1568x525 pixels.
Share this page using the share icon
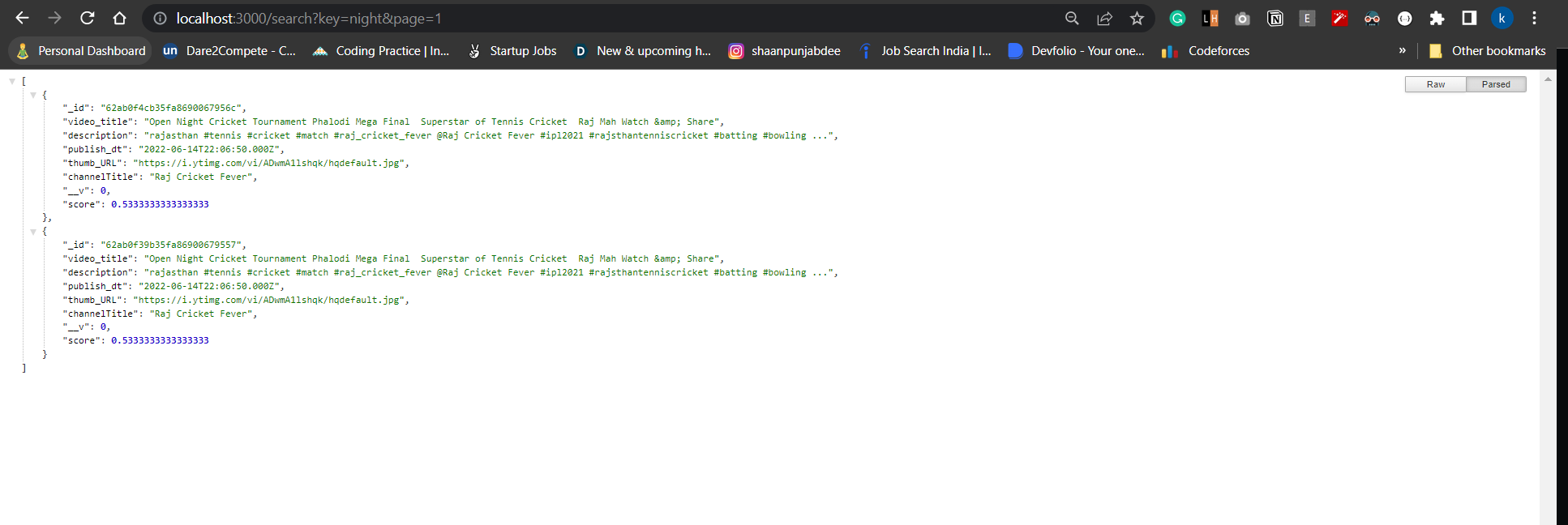coord(1104,19)
